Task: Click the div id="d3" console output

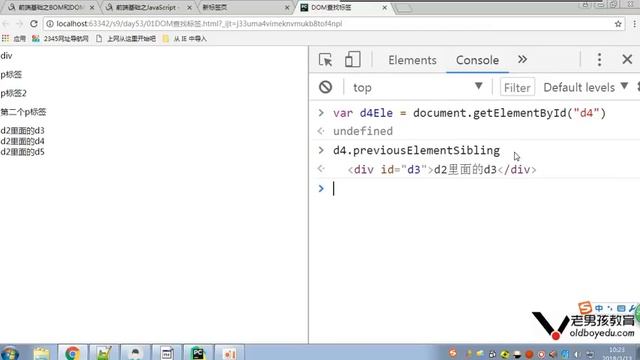Action: 442,169
